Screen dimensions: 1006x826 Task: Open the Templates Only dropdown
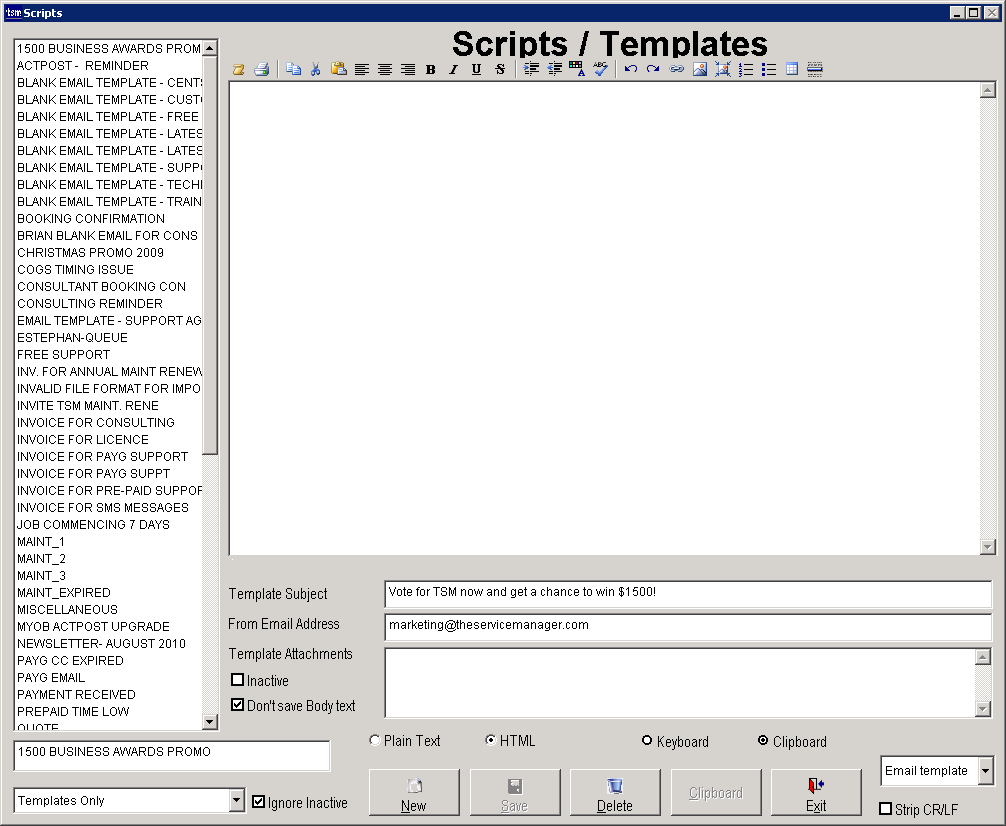[236, 800]
